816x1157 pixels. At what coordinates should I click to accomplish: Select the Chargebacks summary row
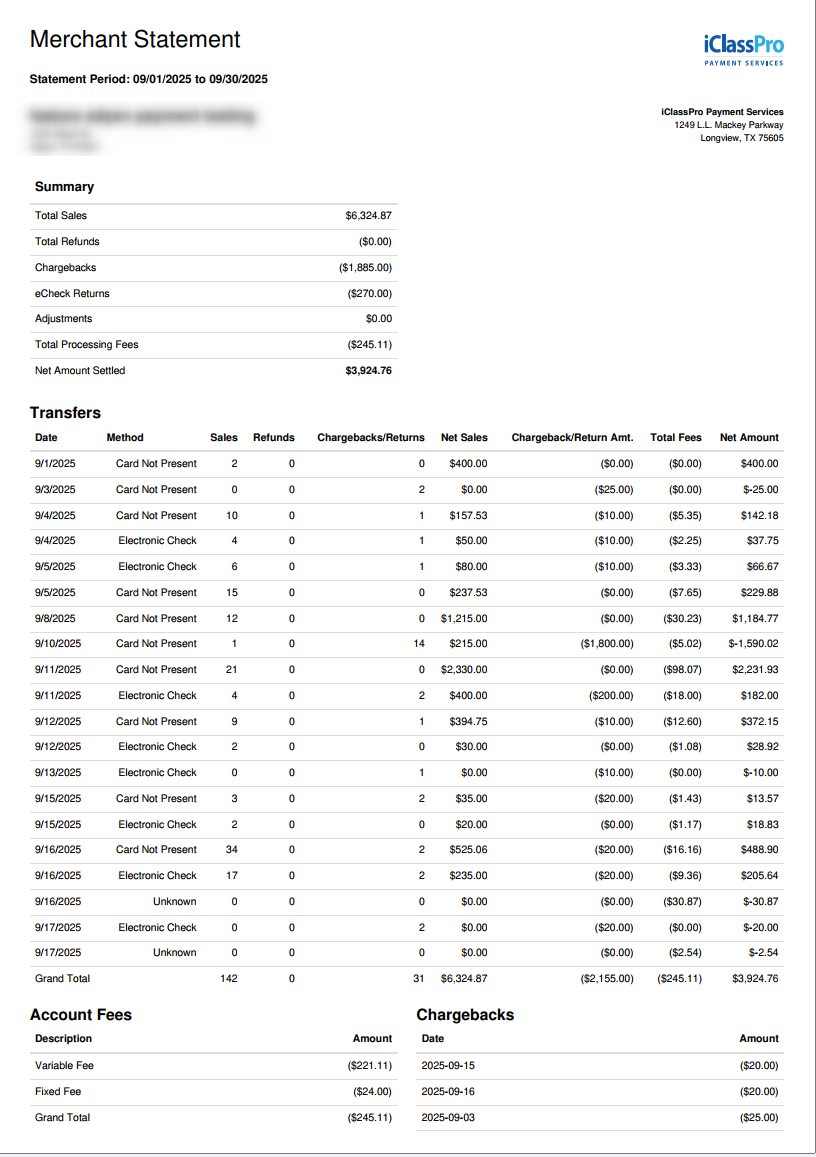coord(214,268)
